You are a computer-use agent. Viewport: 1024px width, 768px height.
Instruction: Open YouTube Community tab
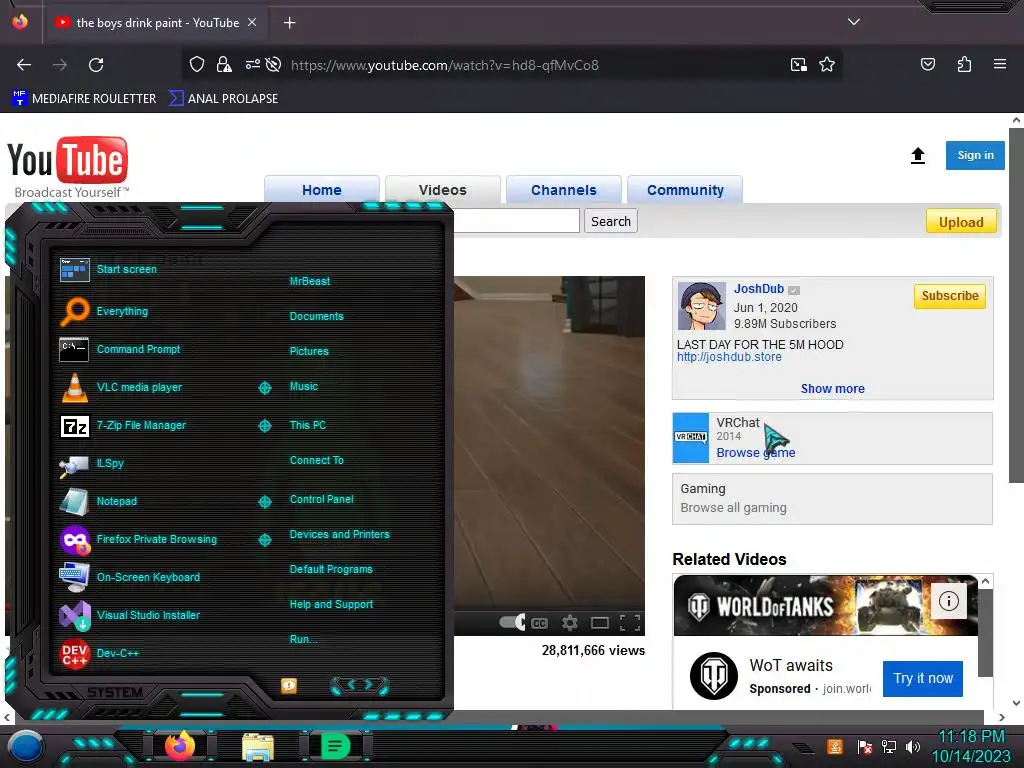(685, 190)
